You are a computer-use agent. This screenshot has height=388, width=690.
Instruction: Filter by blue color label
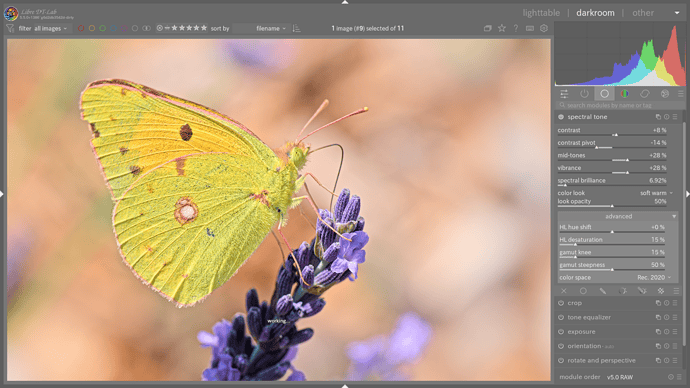point(114,28)
